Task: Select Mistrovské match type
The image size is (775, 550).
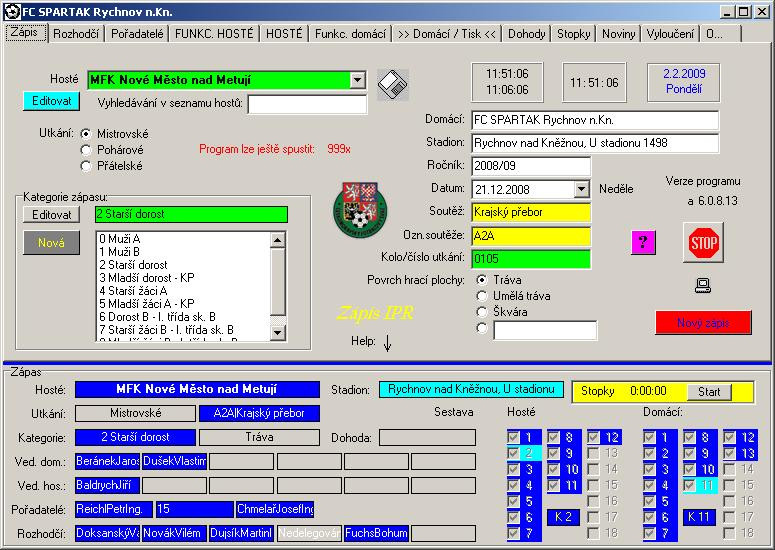Action: point(86,134)
